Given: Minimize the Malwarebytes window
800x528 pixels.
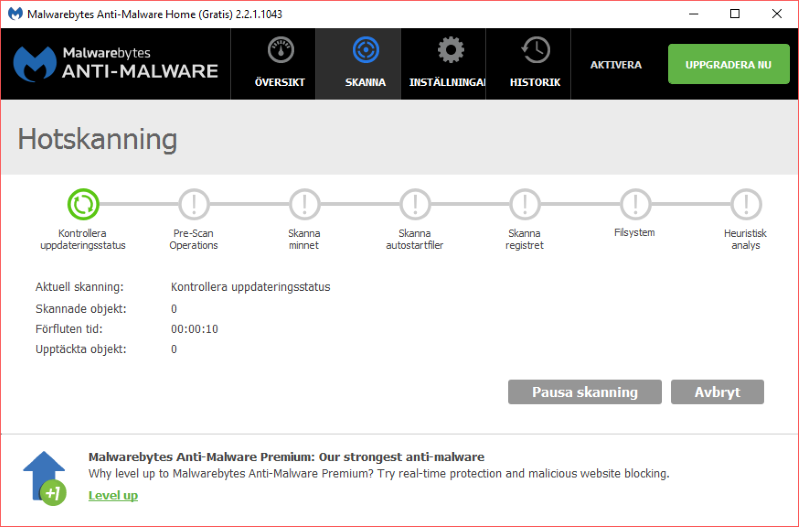Looking at the screenshot, I should tap(693, 14).
